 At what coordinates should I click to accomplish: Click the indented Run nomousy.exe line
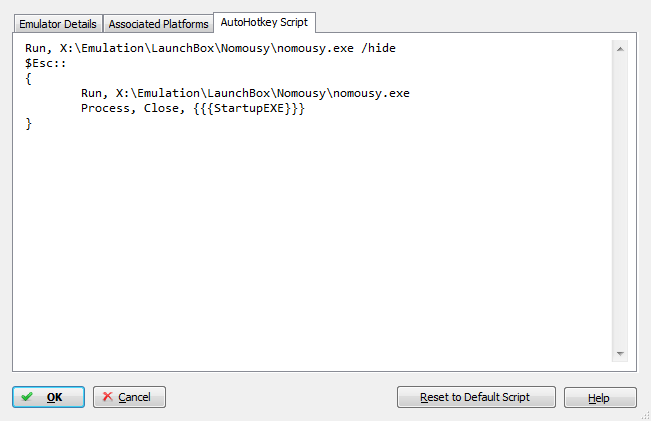point(245,93)
